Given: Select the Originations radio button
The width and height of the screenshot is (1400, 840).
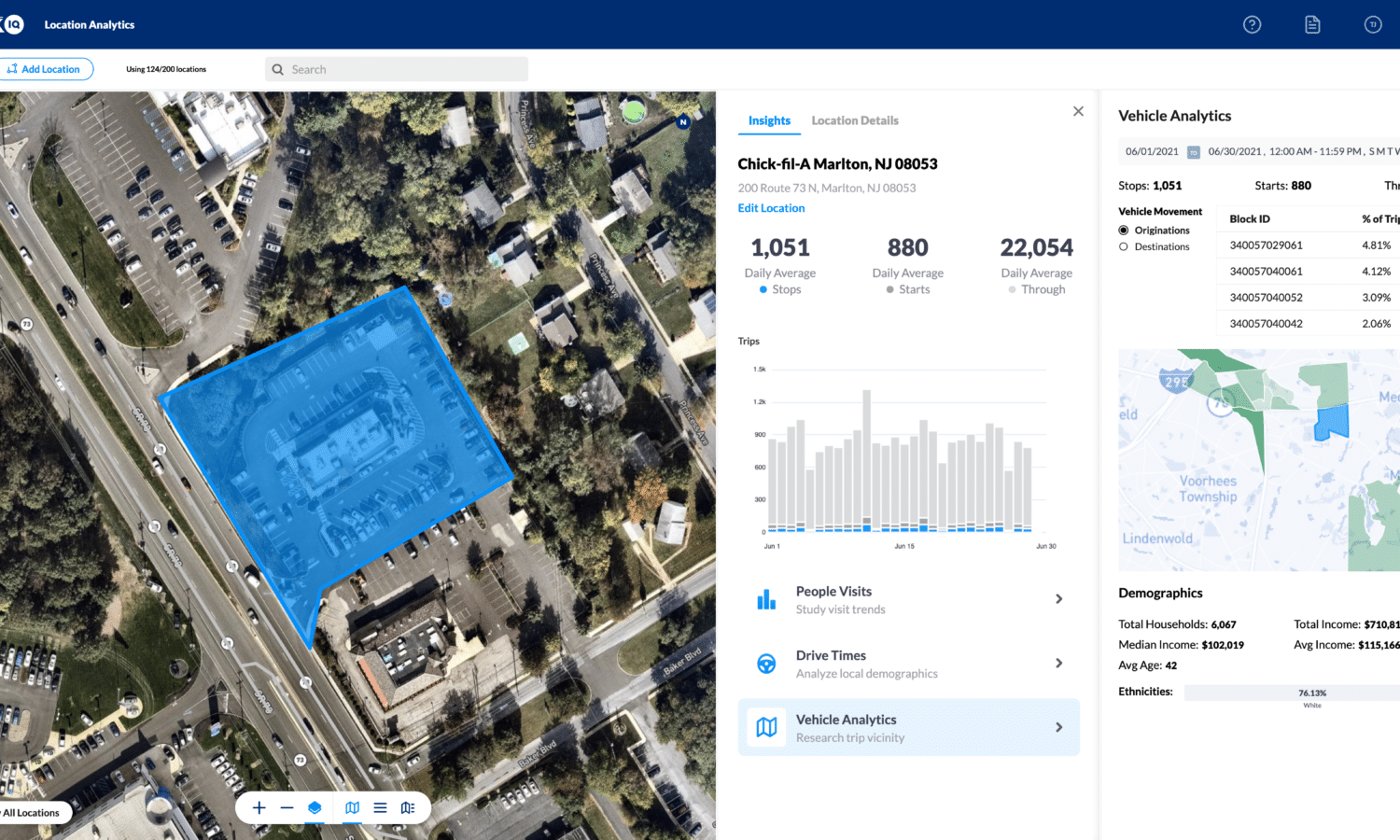Looking at the screenshot, I should [x=1124, y=231].
